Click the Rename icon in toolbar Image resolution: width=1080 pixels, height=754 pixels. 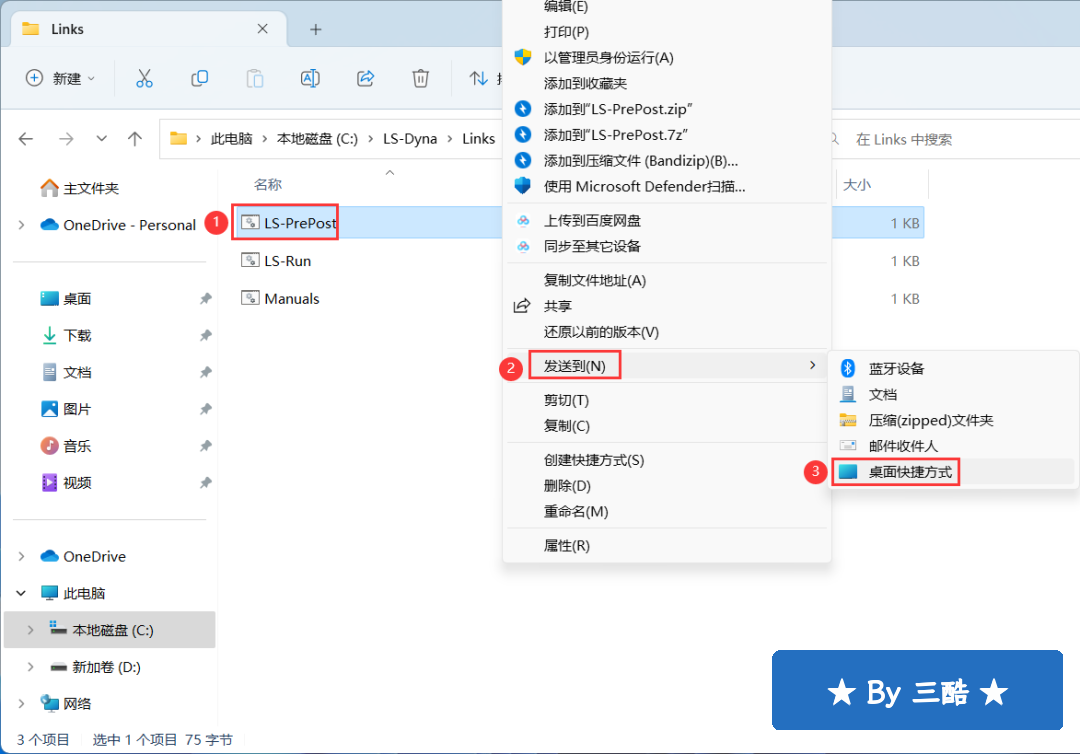tap(310, 78)
